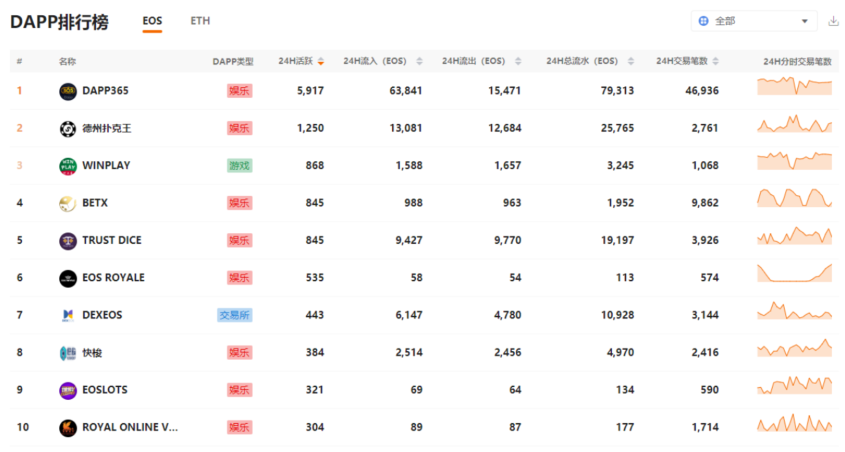Open the EOS ROYALE name link
Image resolution: width=845 pixels, height=452 pixels.
pyautogui.click(x=113, y=277)
